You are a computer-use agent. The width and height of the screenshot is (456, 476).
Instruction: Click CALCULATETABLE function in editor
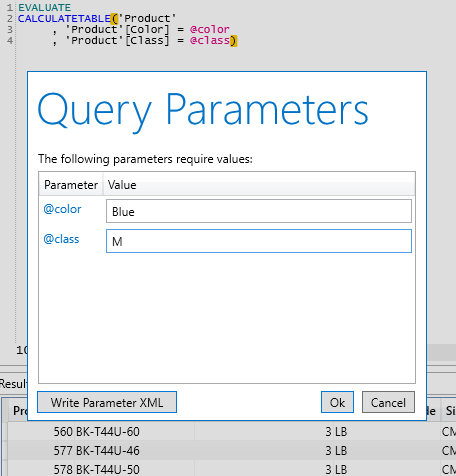point(64,18)
